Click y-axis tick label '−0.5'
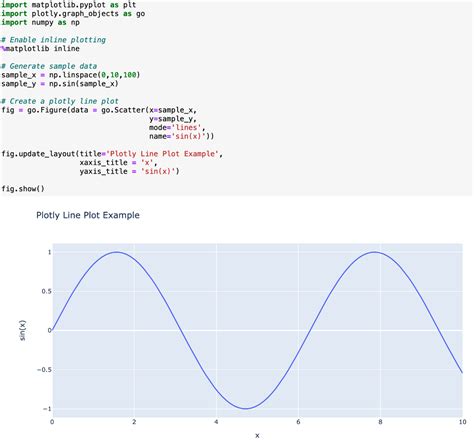The height and width of the screenshot is (443, 474). coord(44,370)
